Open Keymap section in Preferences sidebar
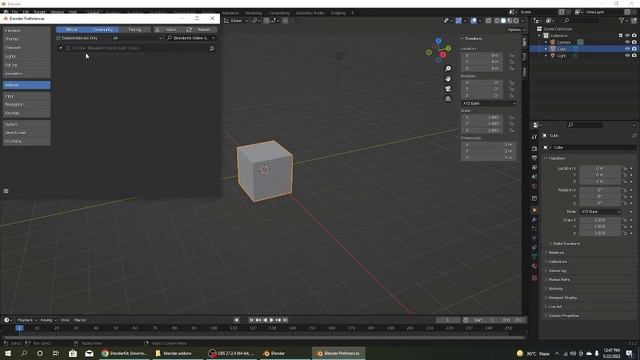Viewport: 640px width, 360px height. point(27,113)
